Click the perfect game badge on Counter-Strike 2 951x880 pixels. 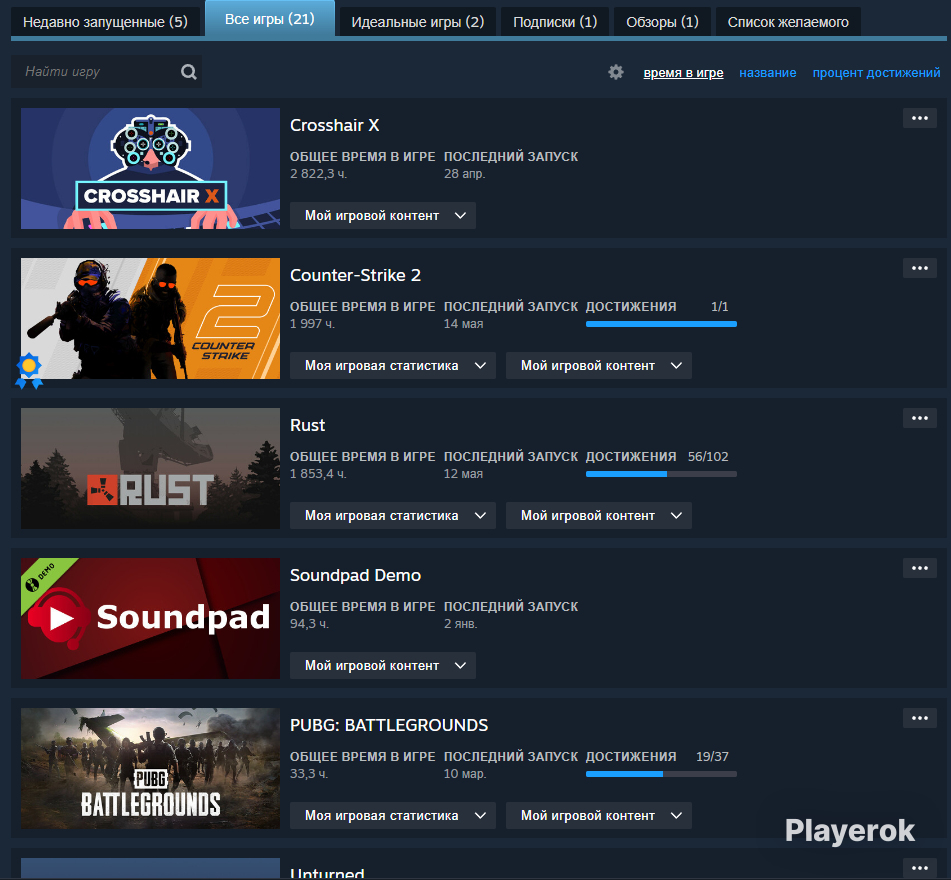tap(29, 371)
